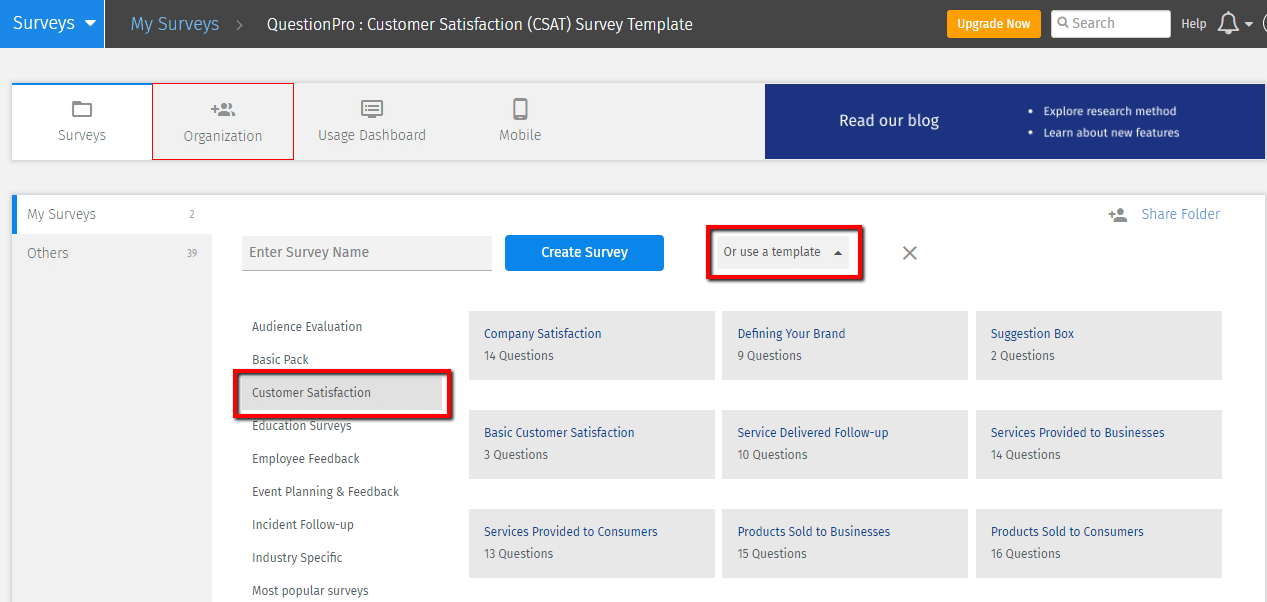Click the Create Survey button
The height and width of the screenshot is (602, 1267).
point(584,252)
